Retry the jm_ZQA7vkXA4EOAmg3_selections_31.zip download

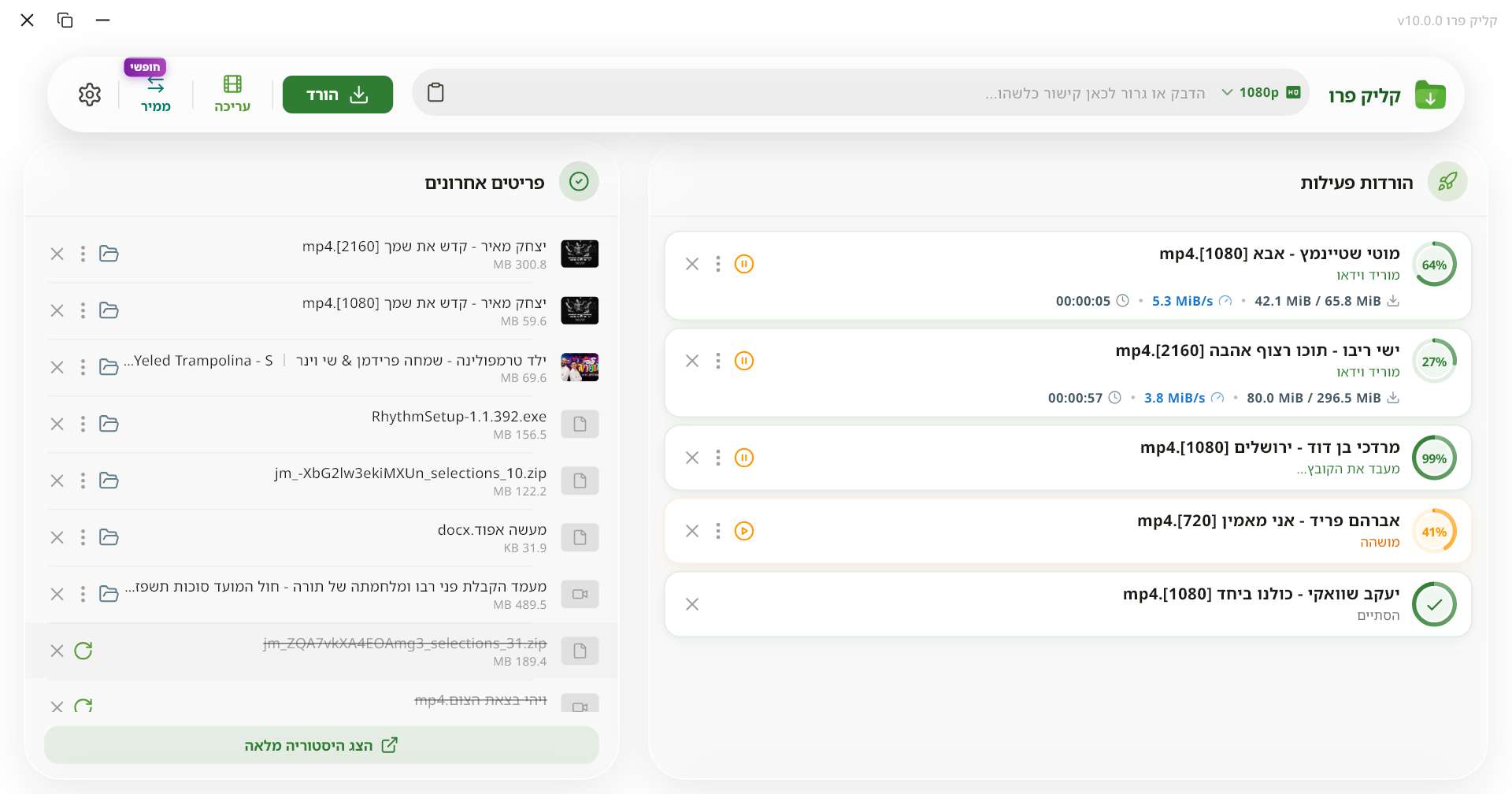(x=83, y=651)
